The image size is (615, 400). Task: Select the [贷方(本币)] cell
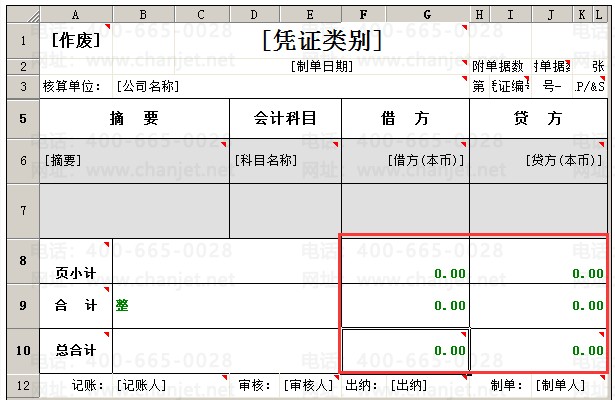539,161
